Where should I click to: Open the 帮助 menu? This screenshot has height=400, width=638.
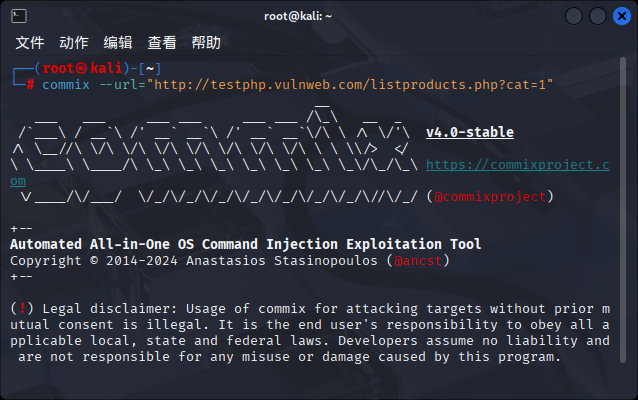206,43
